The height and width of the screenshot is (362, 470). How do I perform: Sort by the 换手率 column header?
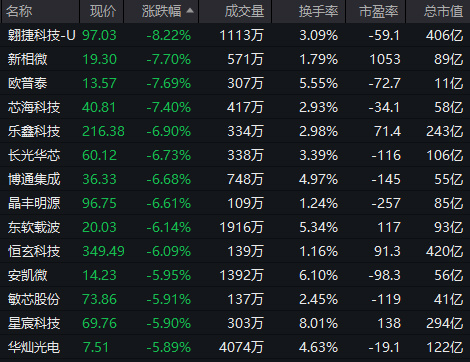(x=318, y=11)
